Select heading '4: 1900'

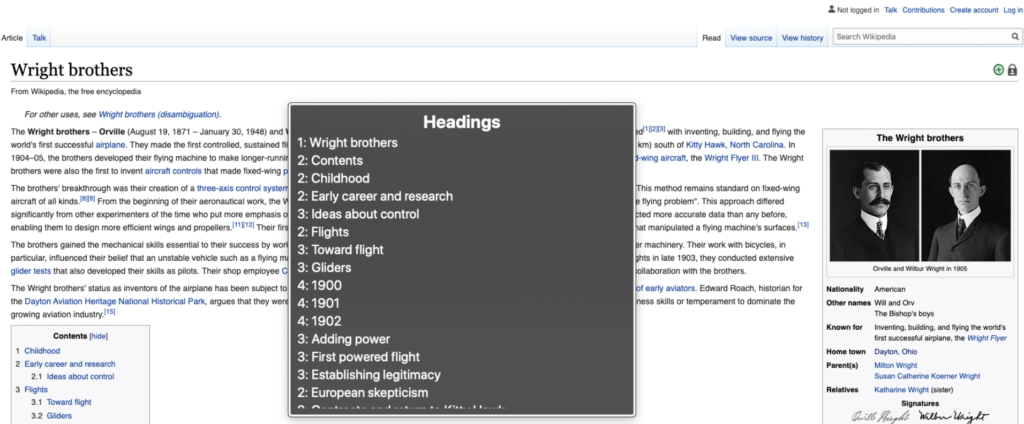319,285
